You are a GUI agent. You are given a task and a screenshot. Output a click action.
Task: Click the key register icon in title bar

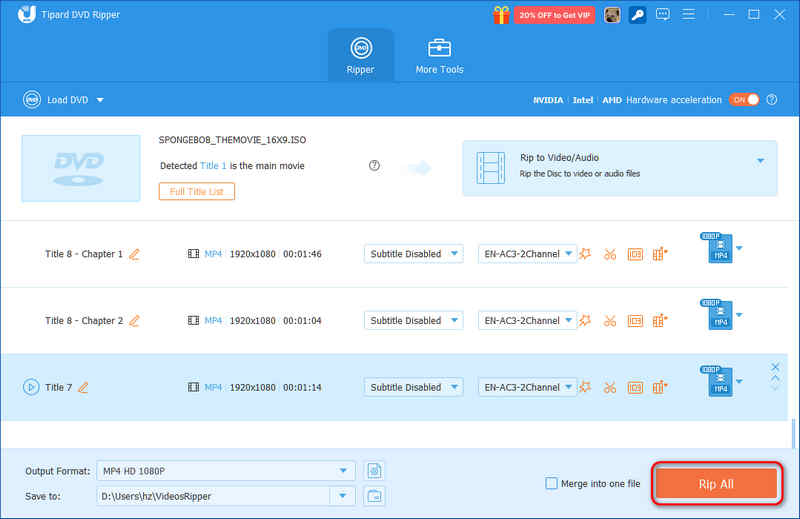[637, 15]
